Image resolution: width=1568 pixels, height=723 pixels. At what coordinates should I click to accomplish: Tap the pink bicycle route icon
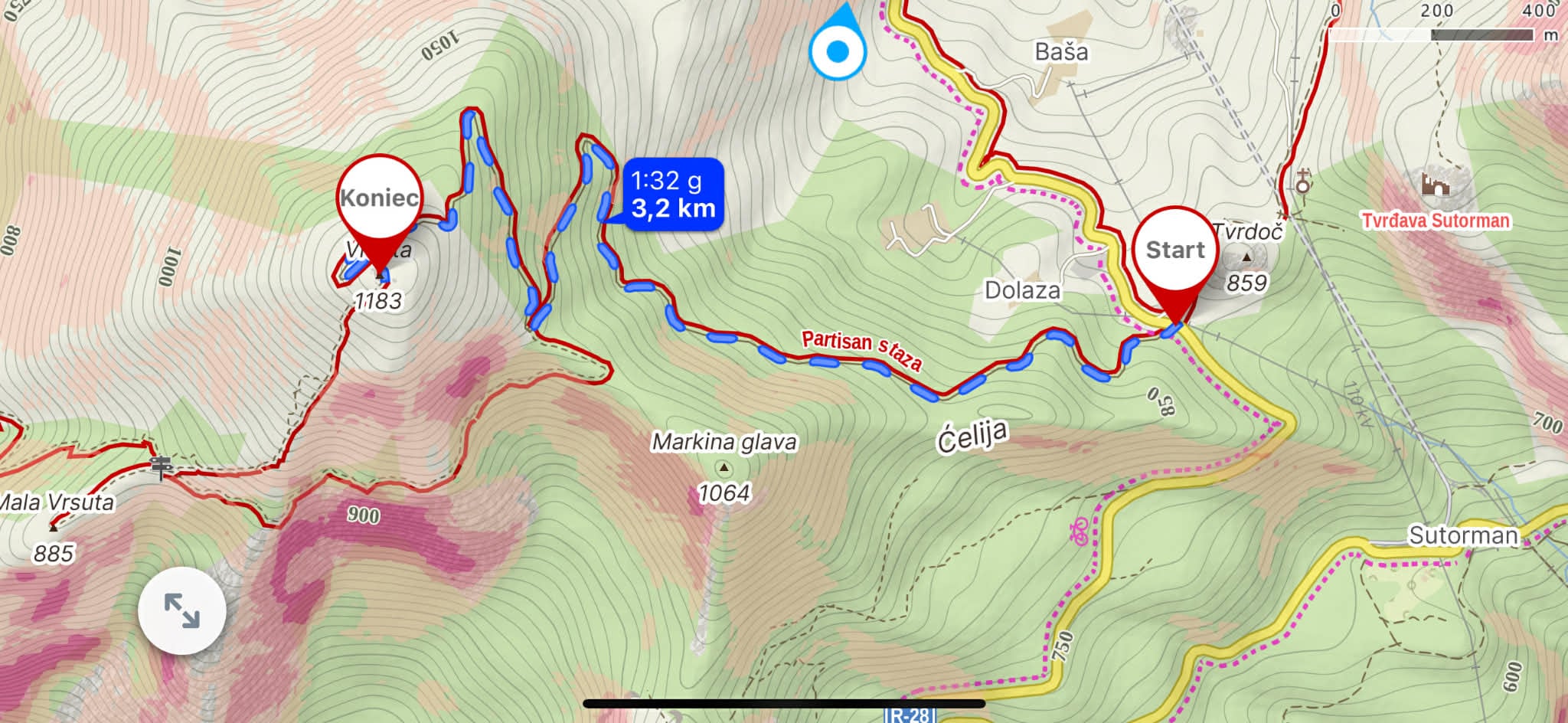tap(1080, 529)
